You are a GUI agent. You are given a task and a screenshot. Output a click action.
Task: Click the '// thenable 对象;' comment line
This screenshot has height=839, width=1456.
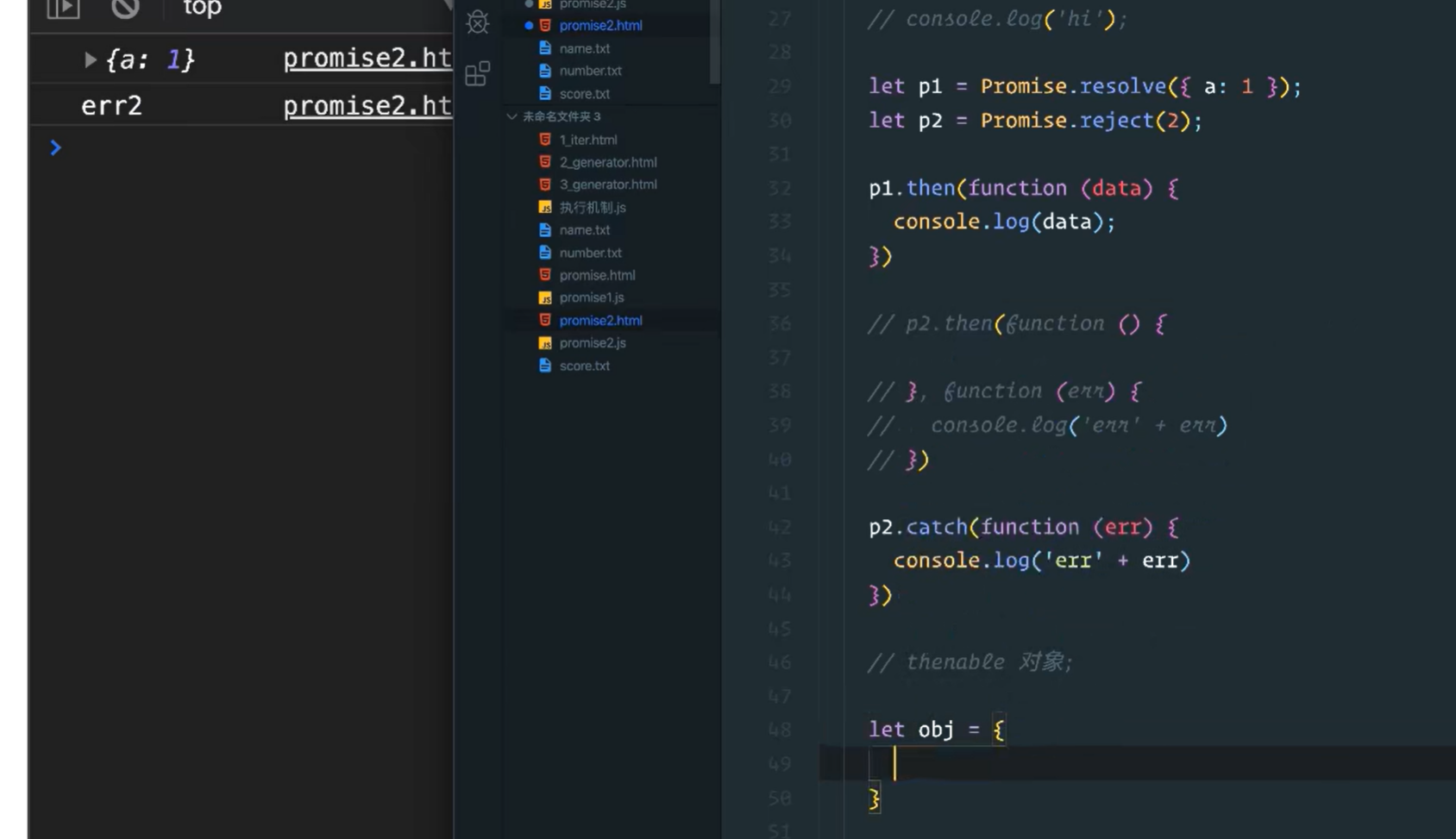(970, 662)
